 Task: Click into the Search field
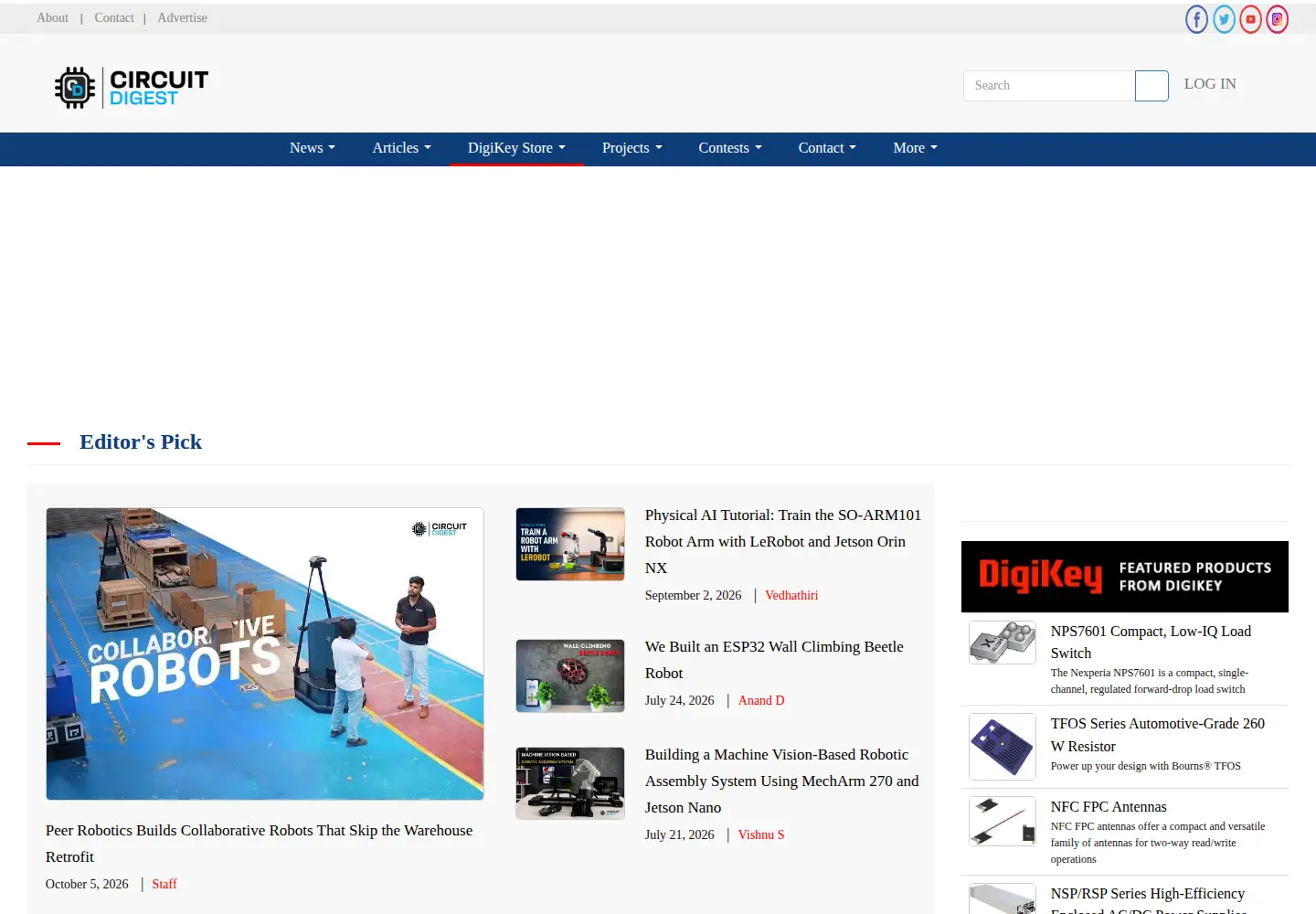(x=1049, y=86)
